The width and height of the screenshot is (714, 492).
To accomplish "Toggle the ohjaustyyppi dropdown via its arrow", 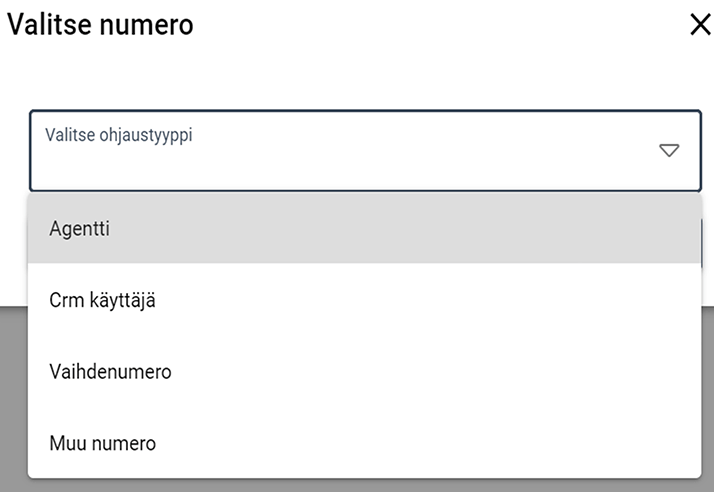I will point(669,151).
